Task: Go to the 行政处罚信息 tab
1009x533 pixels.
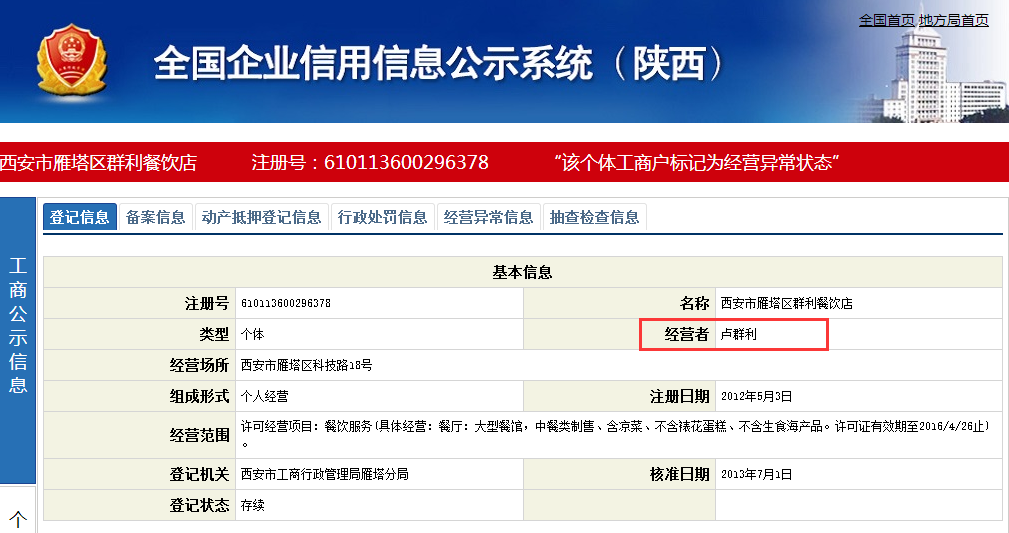Action: click(x=383, y=217)
